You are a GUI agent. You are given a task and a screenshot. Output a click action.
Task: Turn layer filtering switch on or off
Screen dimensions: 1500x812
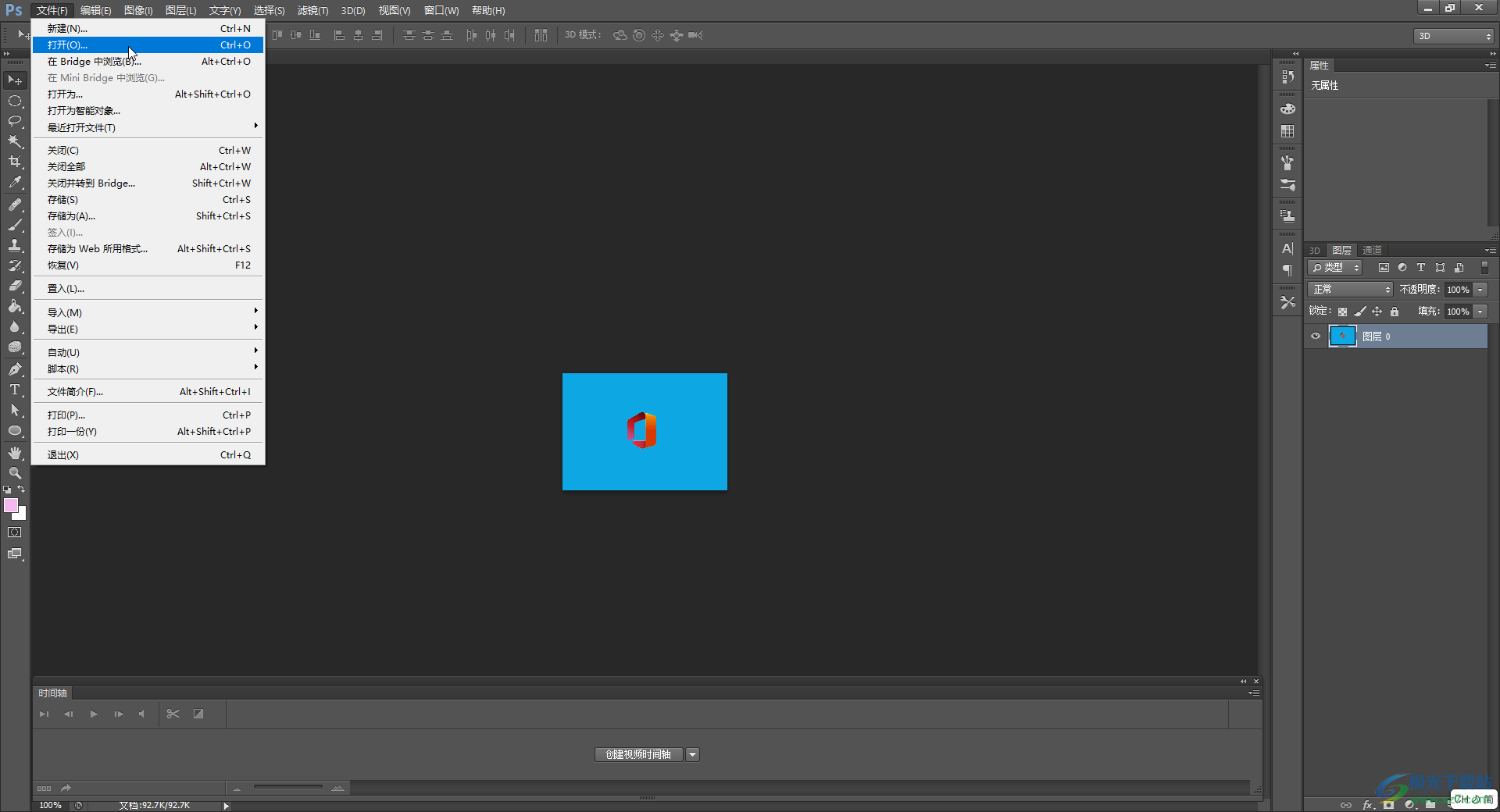pos(1484,267)
